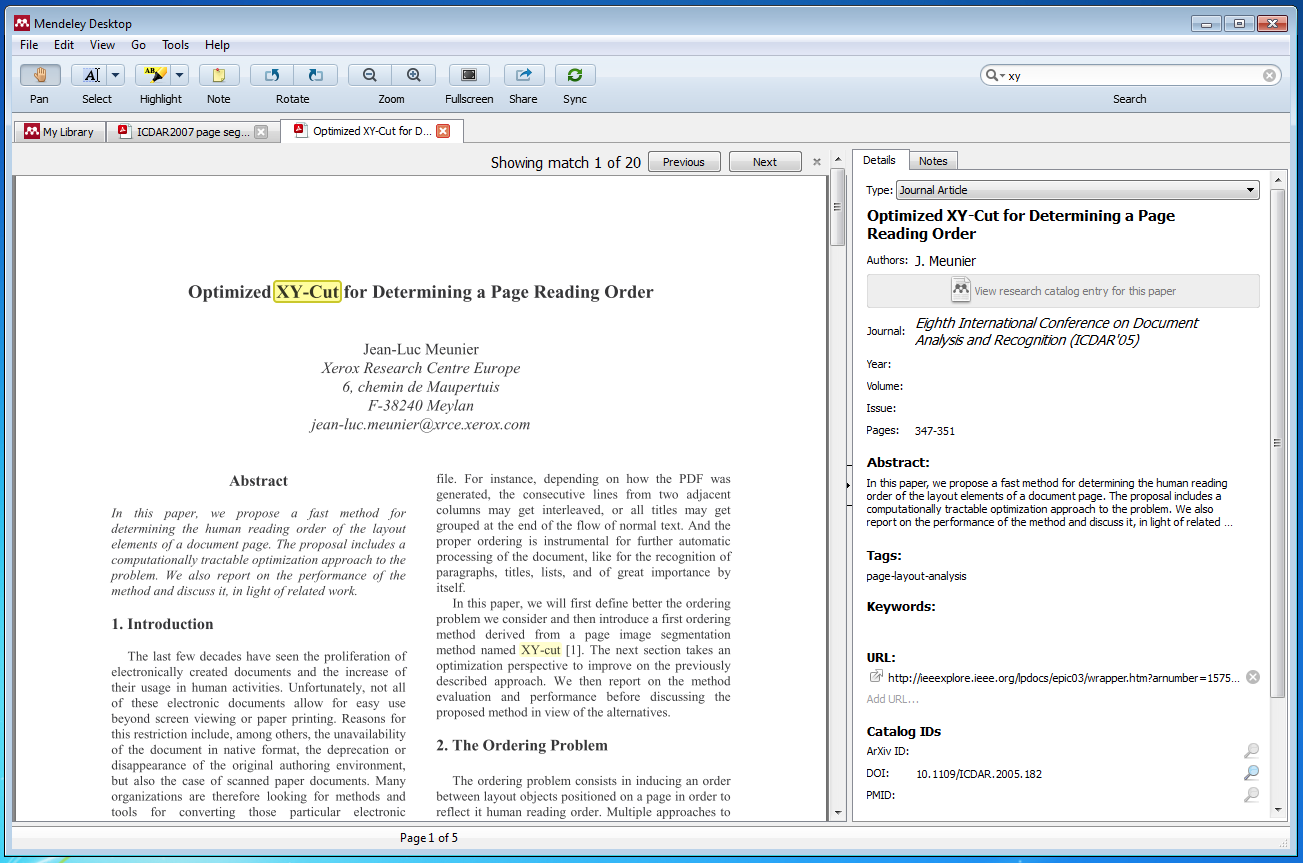Zoom out of the PDF
Screen dimensions: 1303x863
point(369,74)
